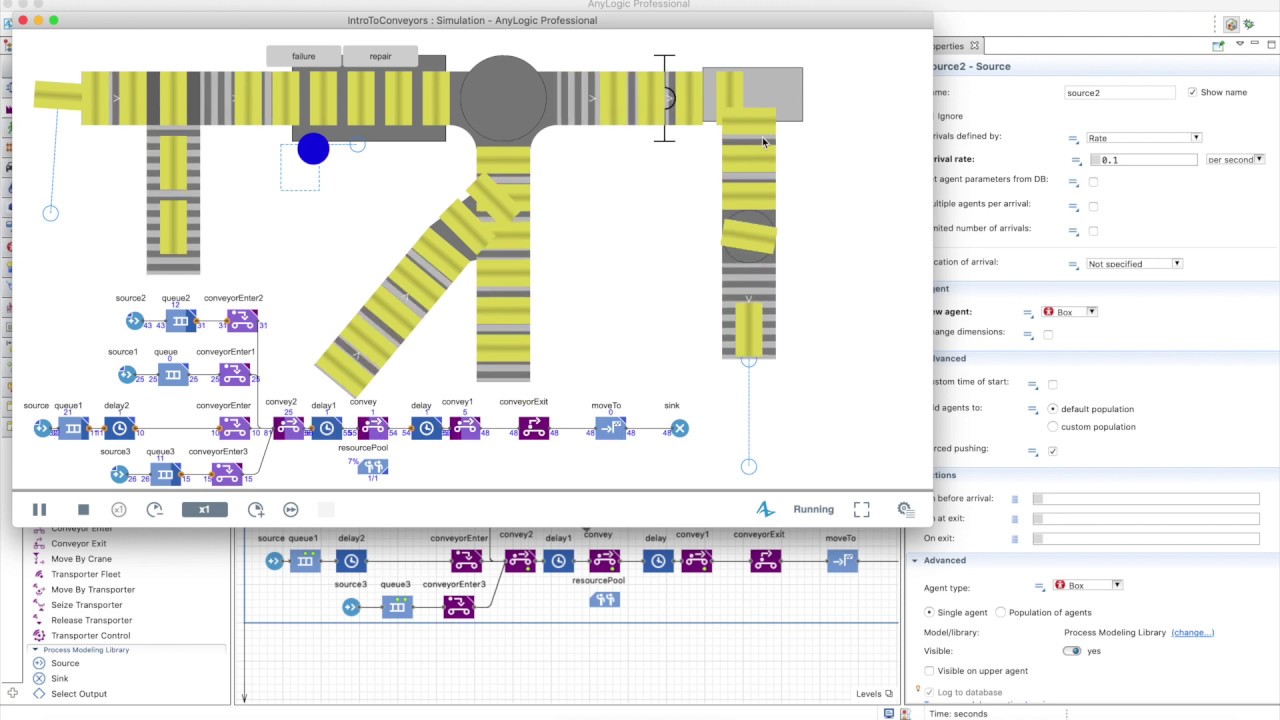
Task: Click the resourcePool block in running flowchart
Action: (373, 467)
